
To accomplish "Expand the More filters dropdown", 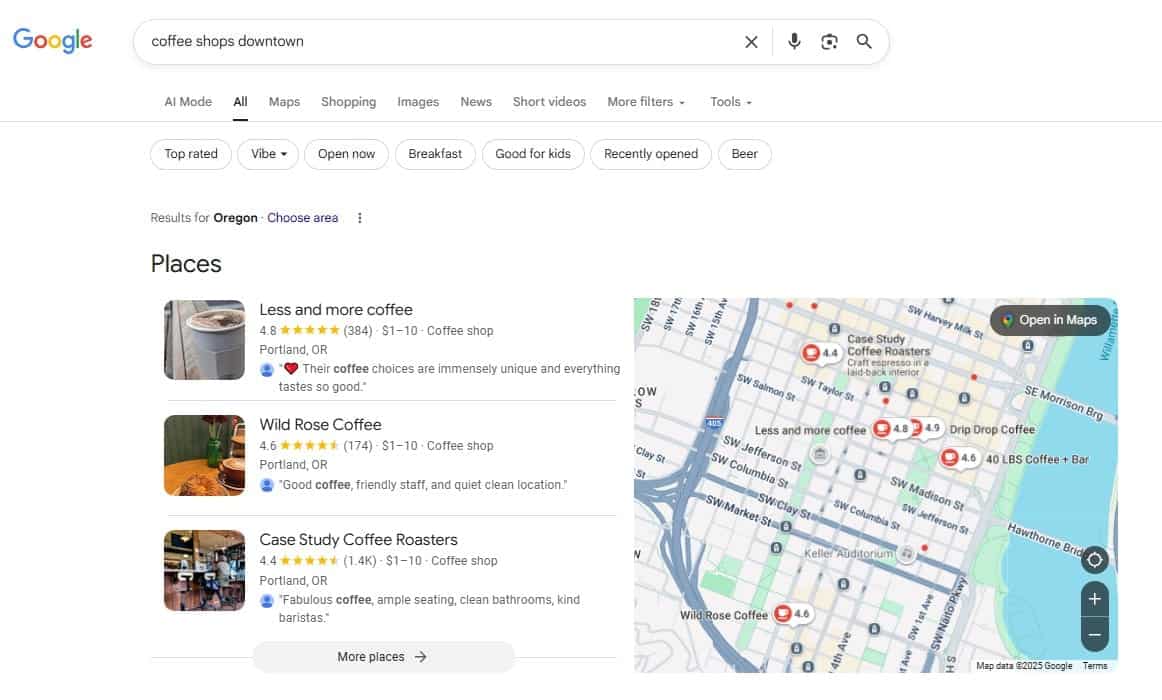I will click(x=646, y=102).
